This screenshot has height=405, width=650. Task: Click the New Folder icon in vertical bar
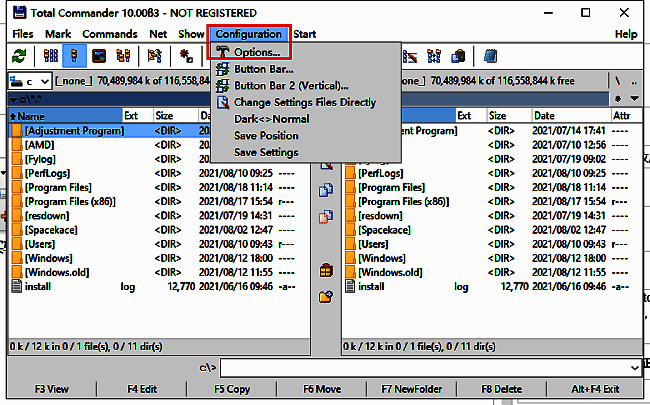point(326,296)
